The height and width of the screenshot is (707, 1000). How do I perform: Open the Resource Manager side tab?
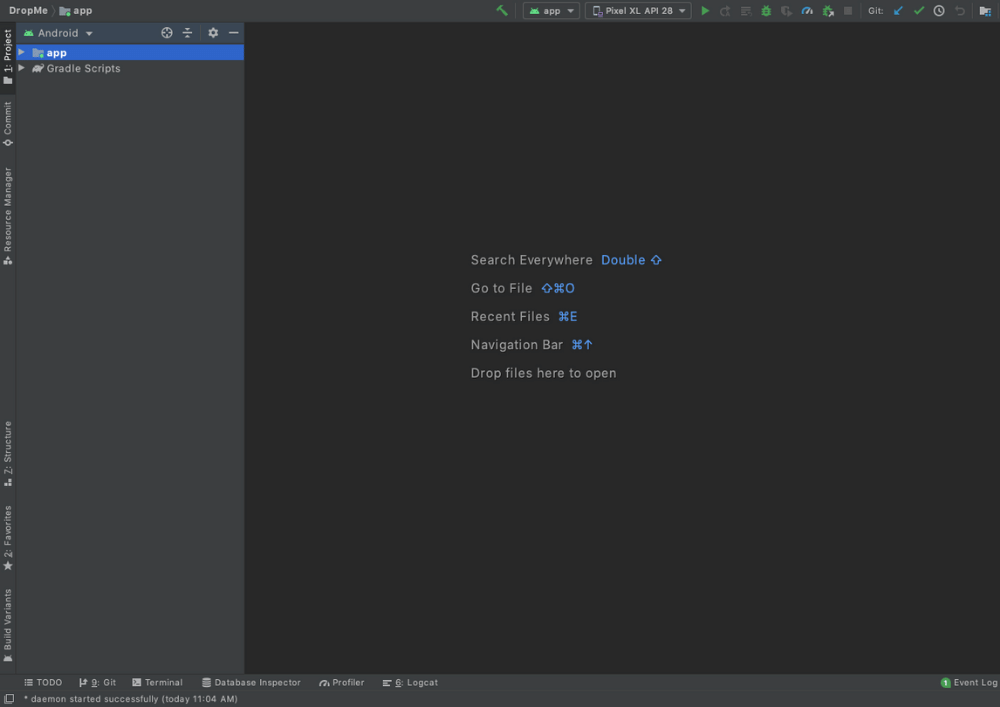[x=8, y=216]
